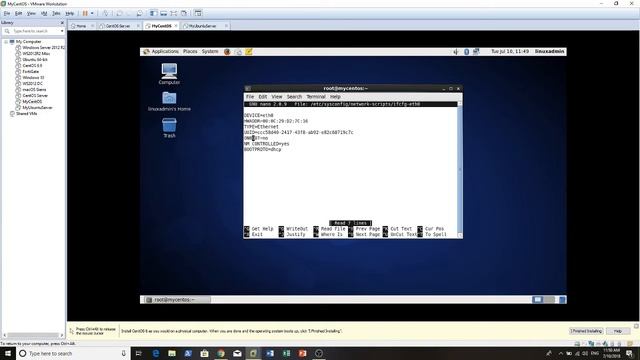Click the root@mycentos taskbar button

coord(177,300)
